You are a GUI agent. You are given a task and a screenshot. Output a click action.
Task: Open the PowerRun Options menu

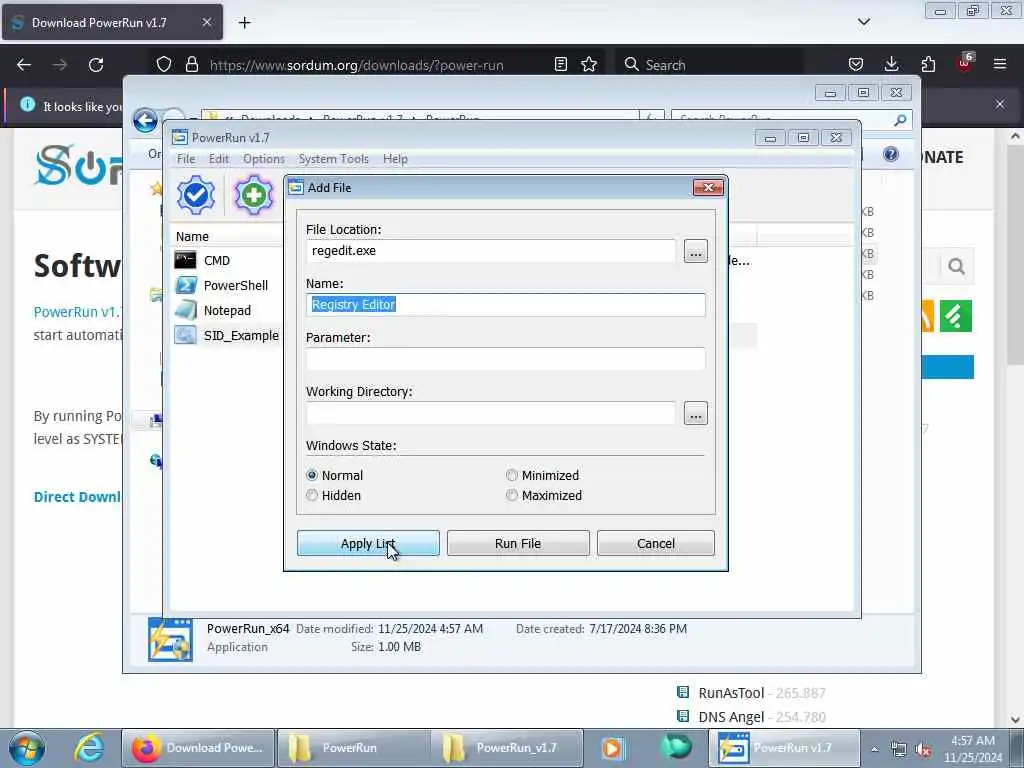(264, 159)
